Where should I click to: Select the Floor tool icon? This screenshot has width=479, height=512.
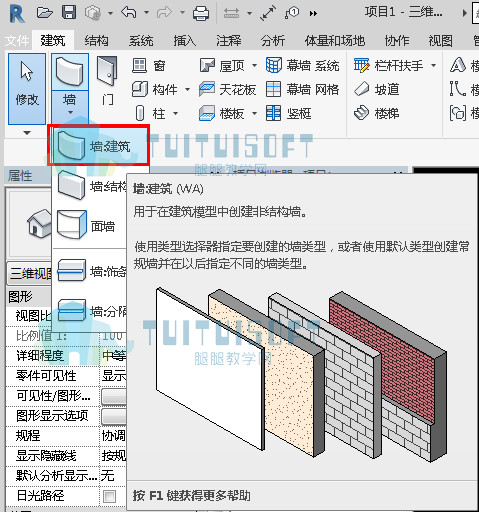pyautogui.click(x=207, y=113)
